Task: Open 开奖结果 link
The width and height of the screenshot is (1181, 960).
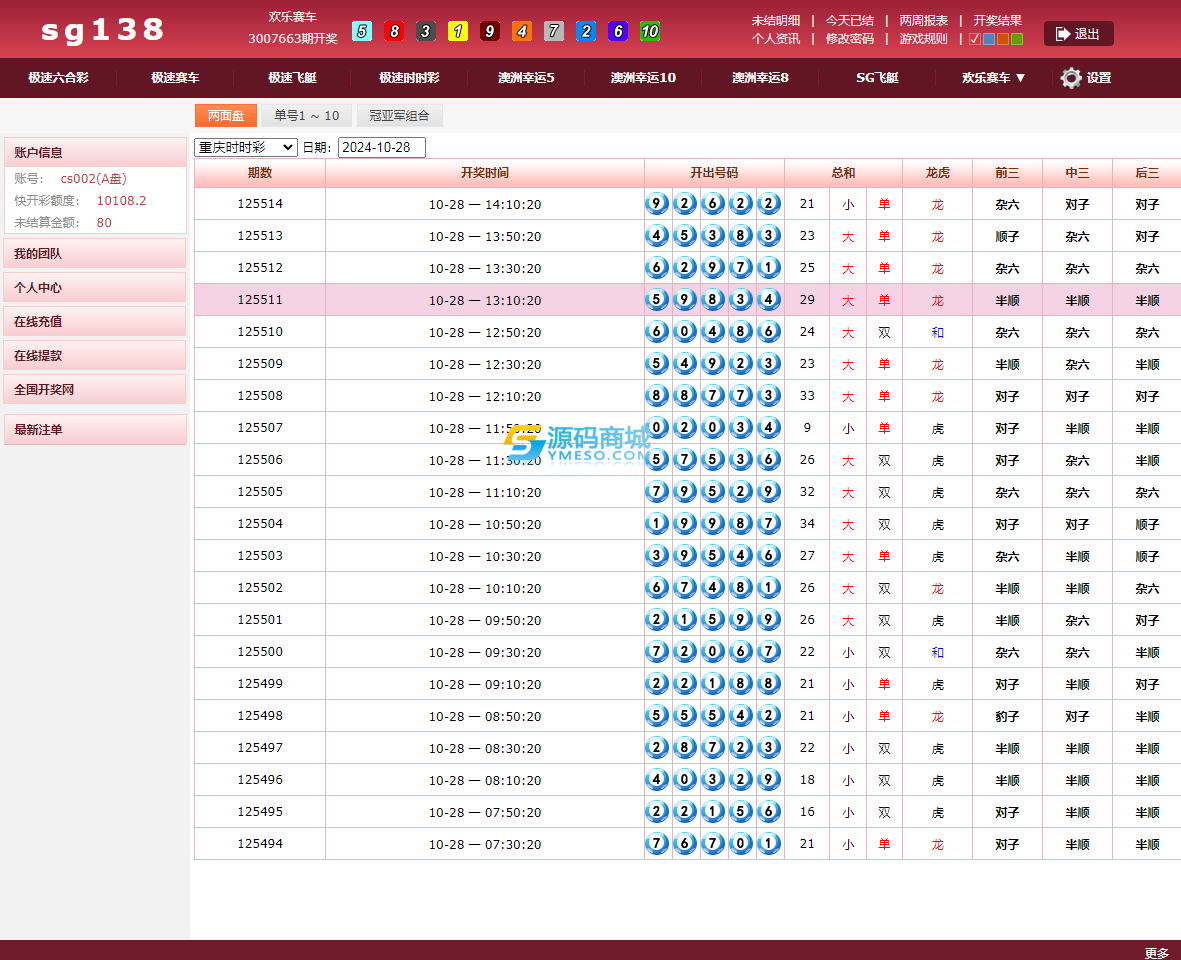Action: 997,20
